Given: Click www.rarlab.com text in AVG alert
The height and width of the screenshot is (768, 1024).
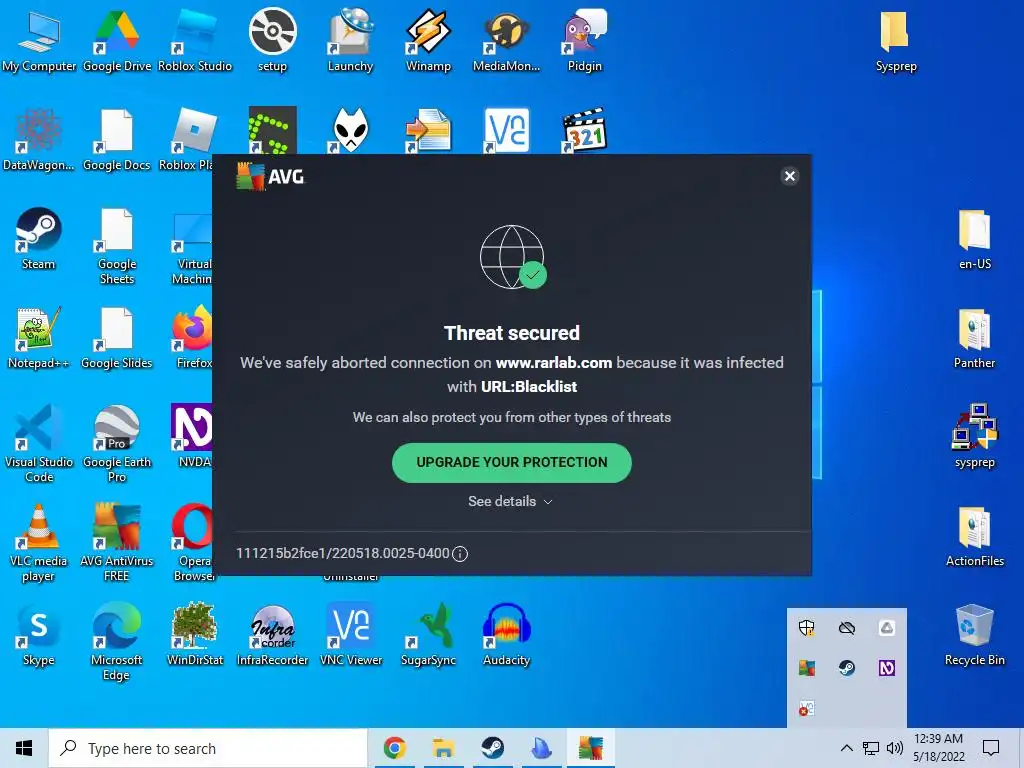Looking at the screenshot, I should (x=554, y=363).
